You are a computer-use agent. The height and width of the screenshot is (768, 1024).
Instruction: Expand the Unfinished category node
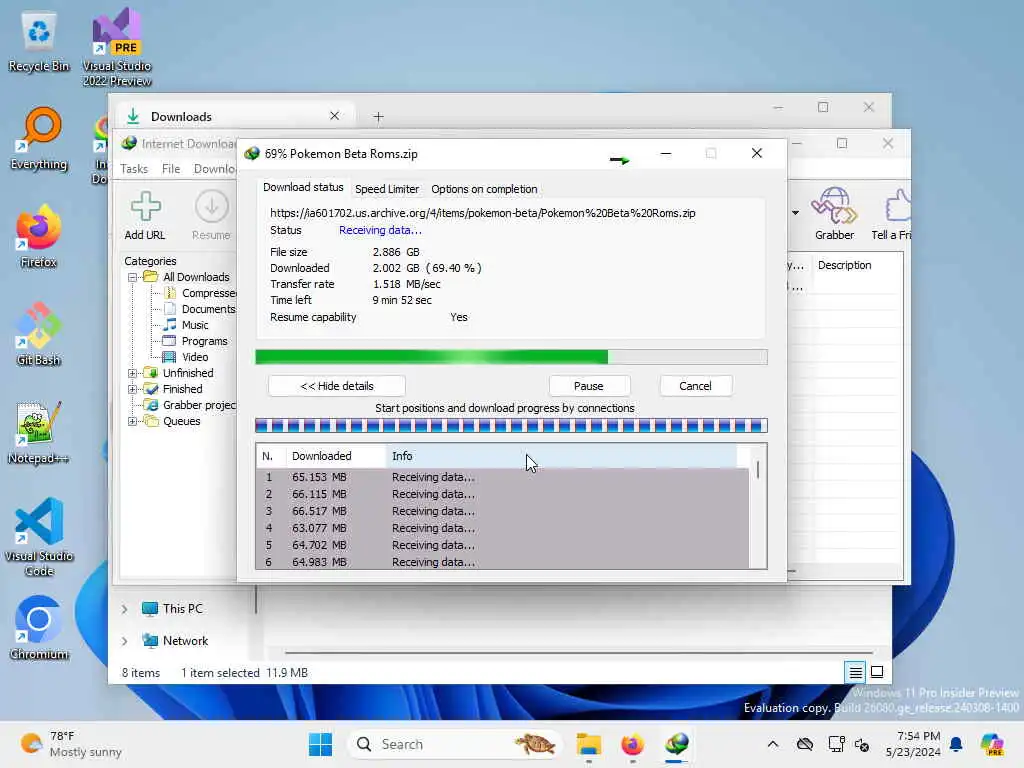tap(133, 373)
